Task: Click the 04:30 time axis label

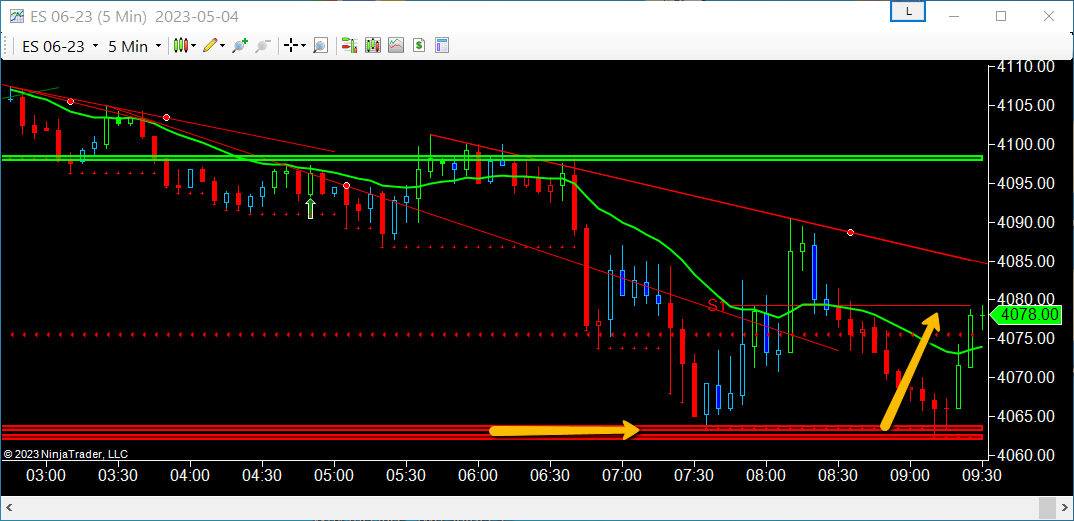Action: [x=262, y=474]
